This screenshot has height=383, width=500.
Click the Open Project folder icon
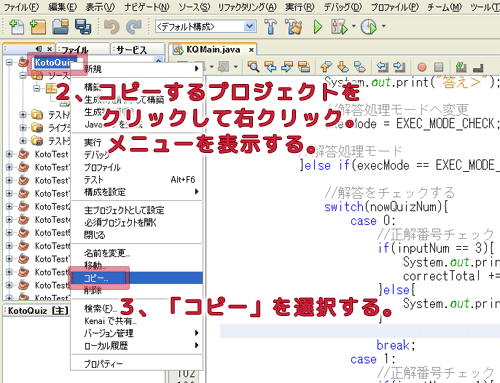60,27
